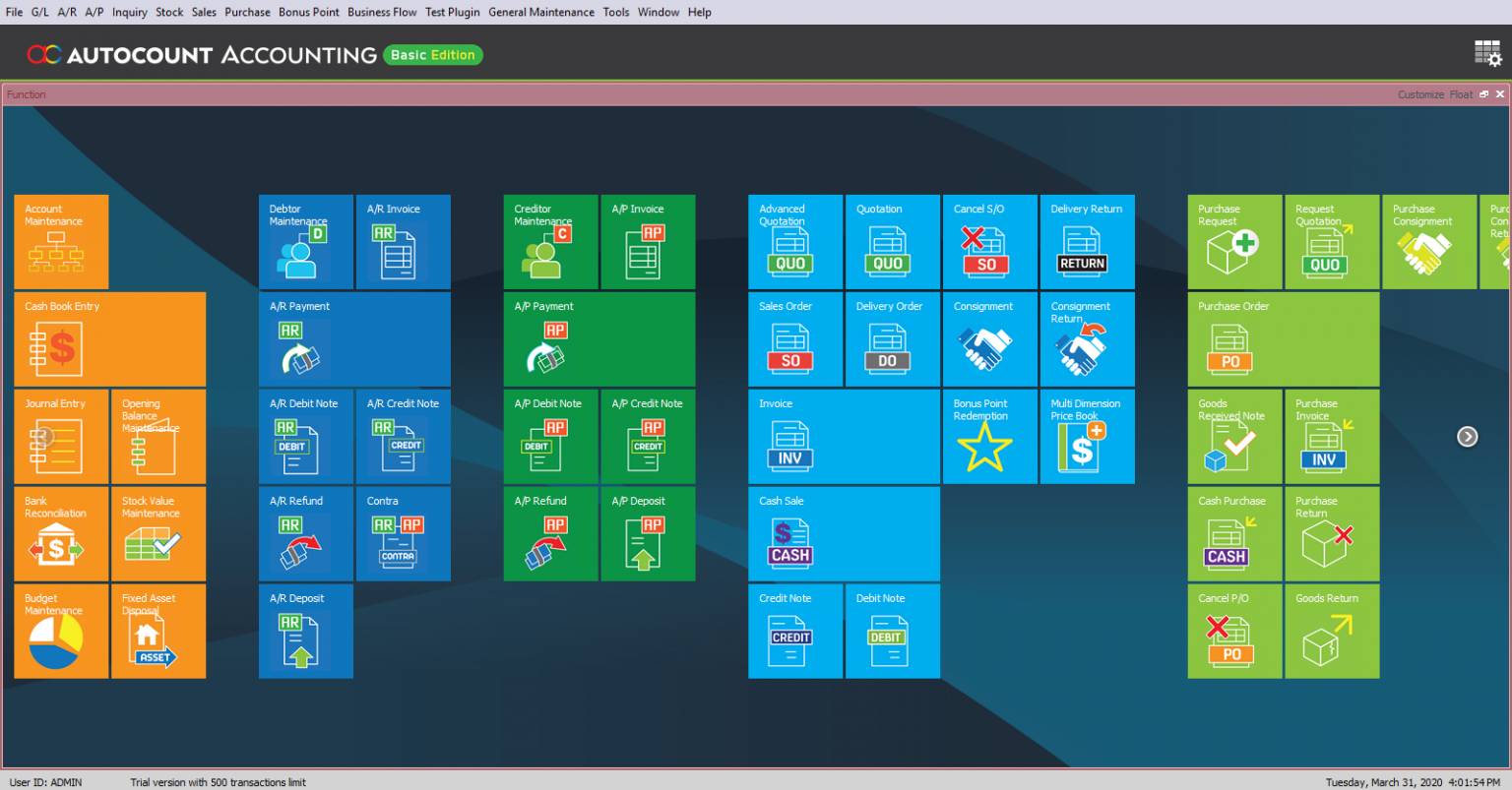
Task: Open Cancel S/O
Action: coord(989,241)
